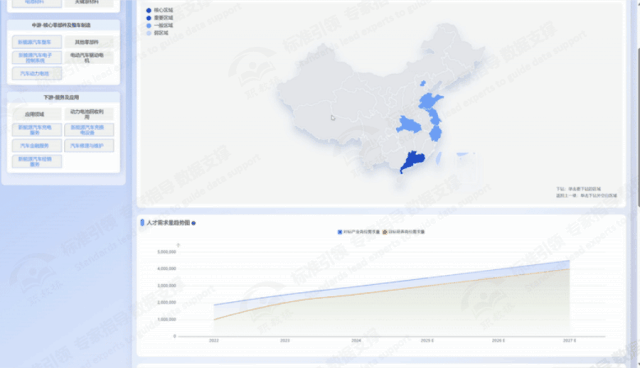
Task: Click the info dot beside 人才需求量趋势图 title
Action: [193, 223]
